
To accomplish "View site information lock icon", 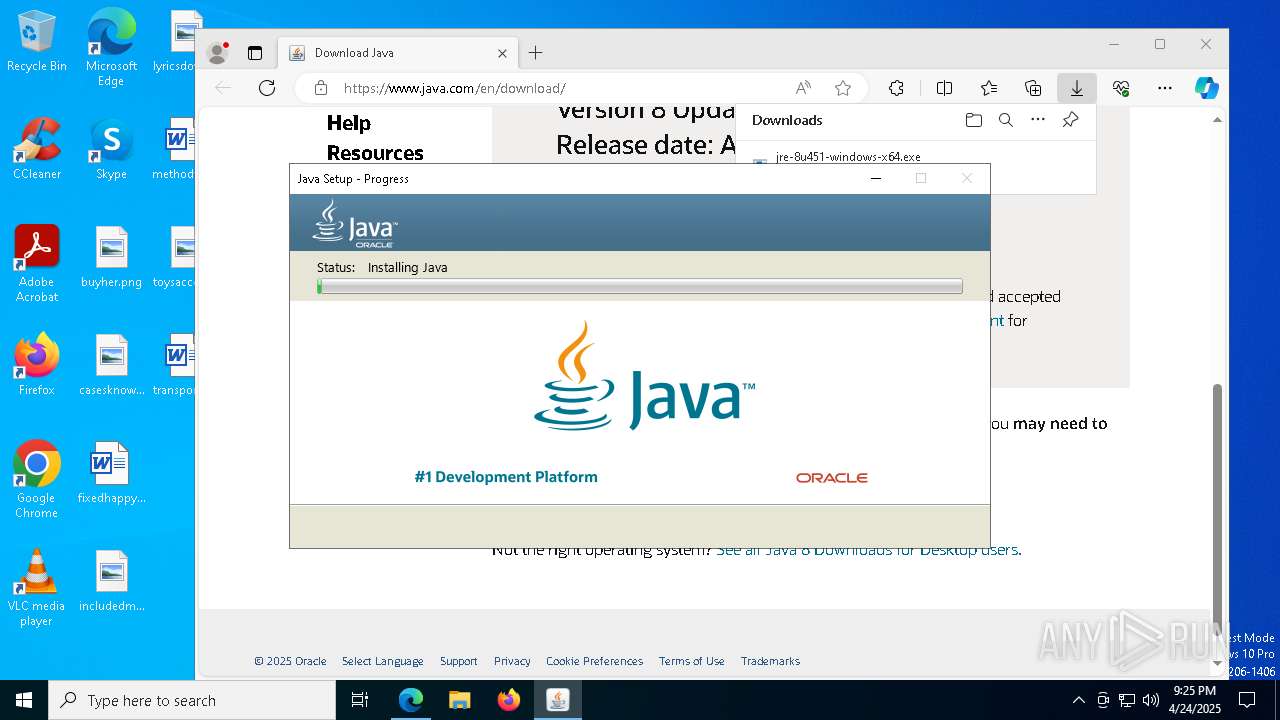I will (321, 88).
